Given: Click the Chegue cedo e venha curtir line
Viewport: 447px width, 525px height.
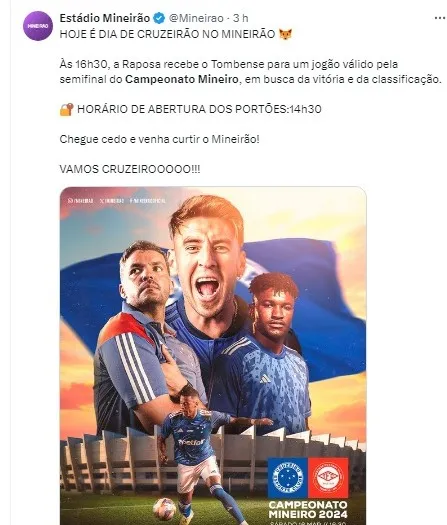Looking at the screenshot, I should 159,139.
